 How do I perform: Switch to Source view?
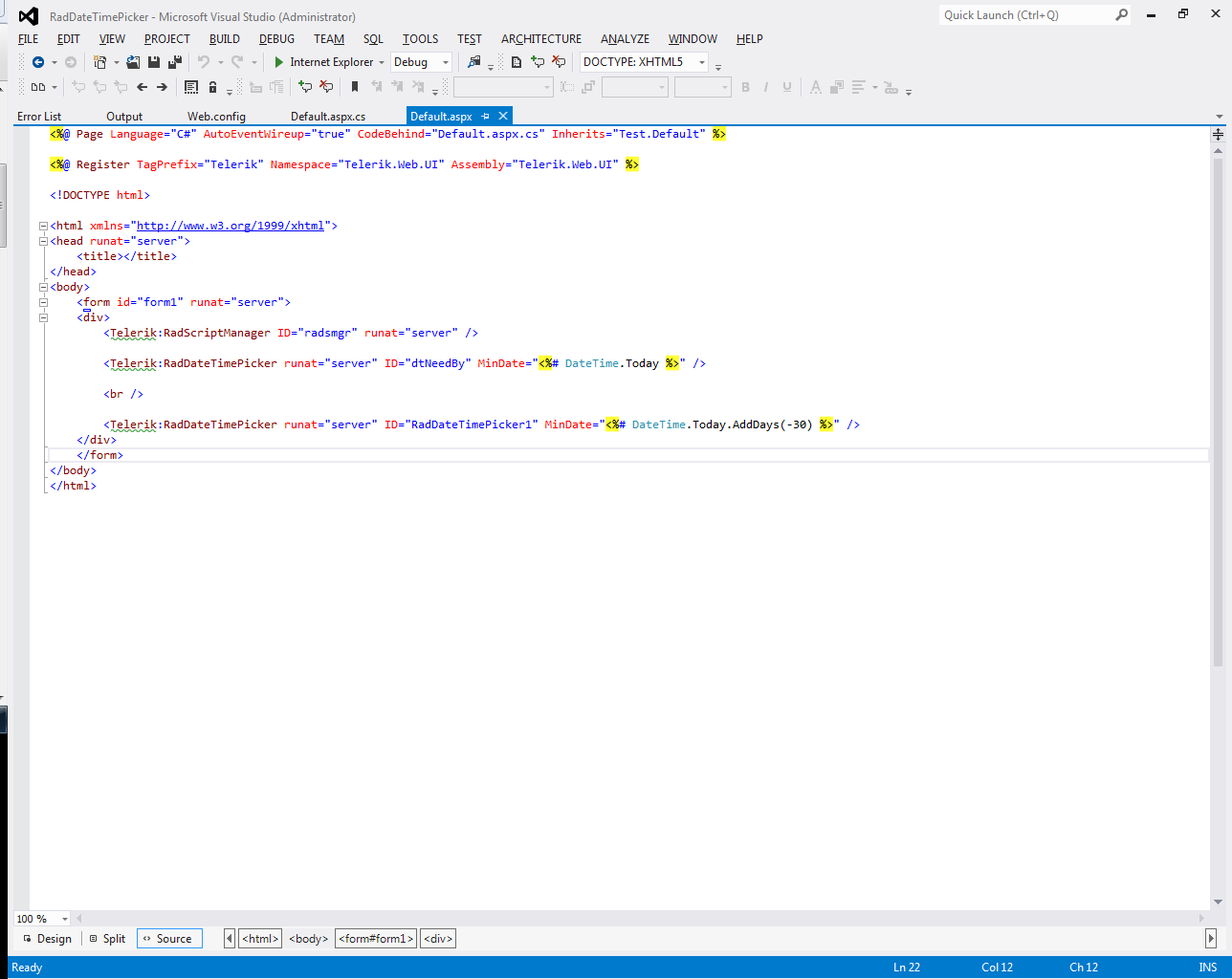(x=169, y=939)
